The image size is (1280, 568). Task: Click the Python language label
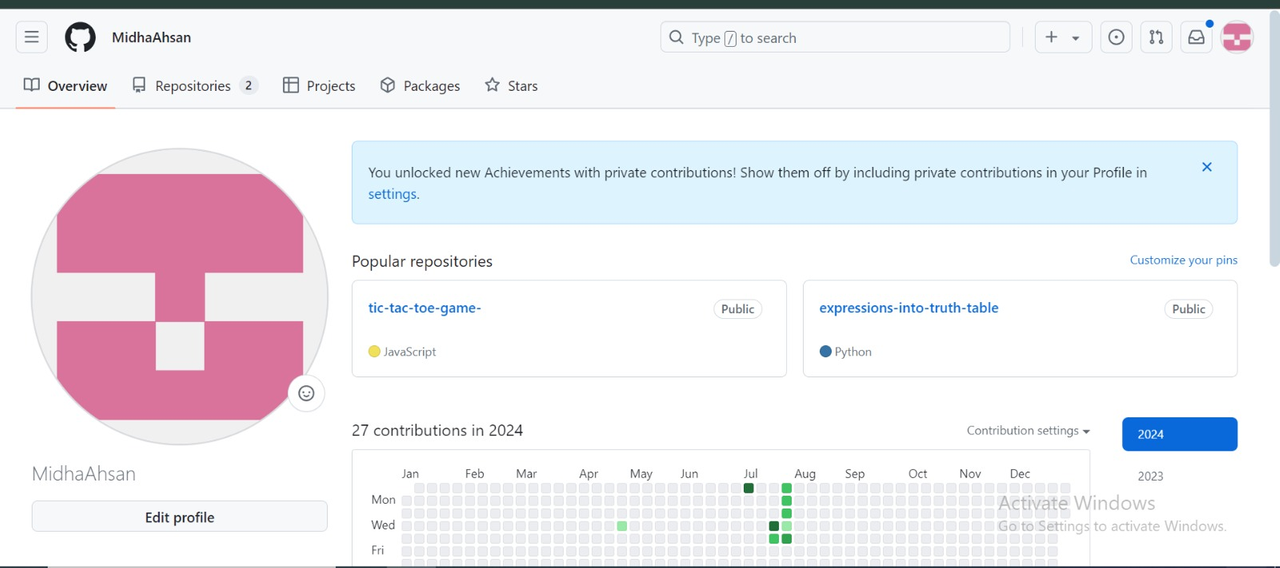(853, 352)
